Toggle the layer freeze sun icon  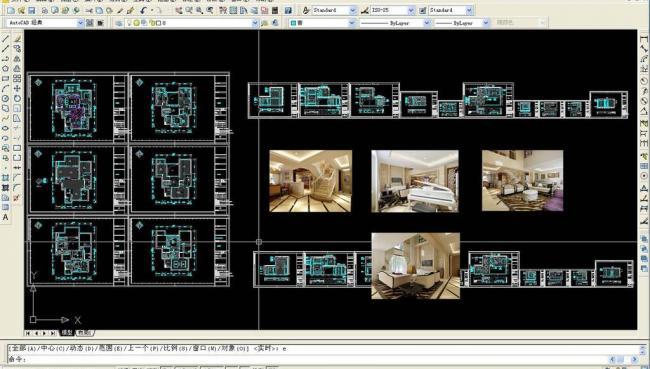[136, 23]
